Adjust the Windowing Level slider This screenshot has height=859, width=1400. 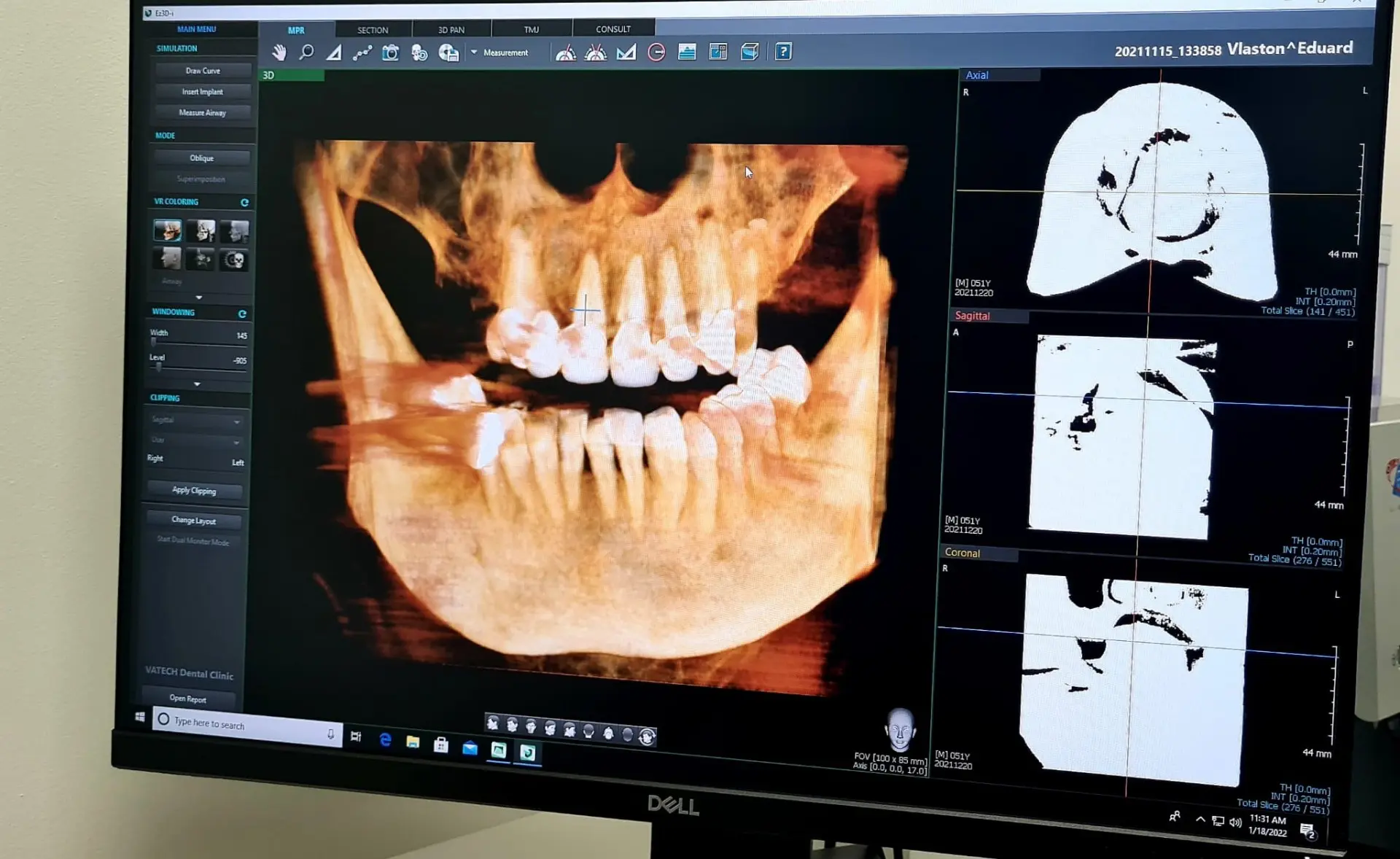158,368
